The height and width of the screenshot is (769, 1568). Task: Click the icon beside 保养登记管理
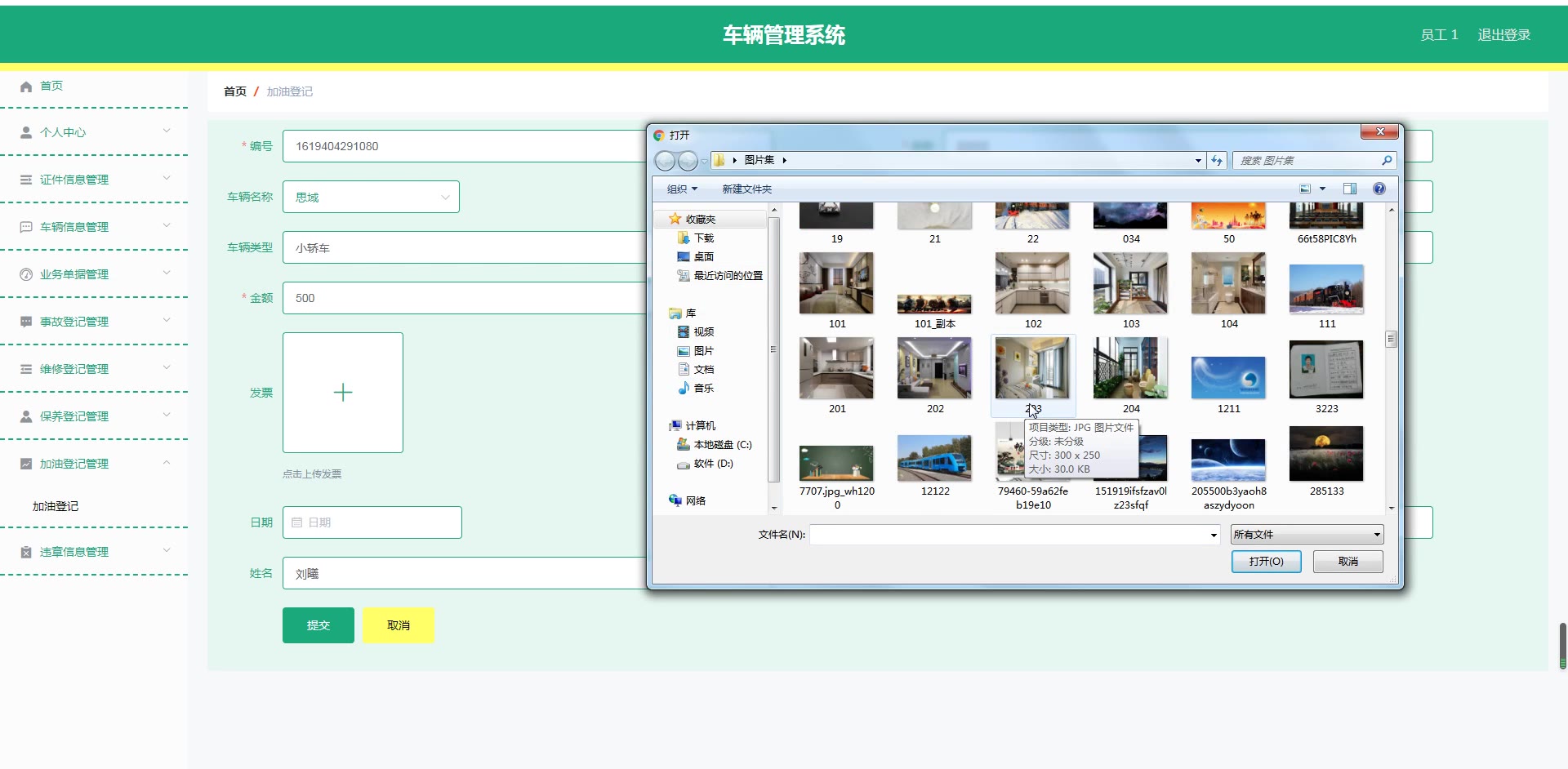[x=26, y=416]
